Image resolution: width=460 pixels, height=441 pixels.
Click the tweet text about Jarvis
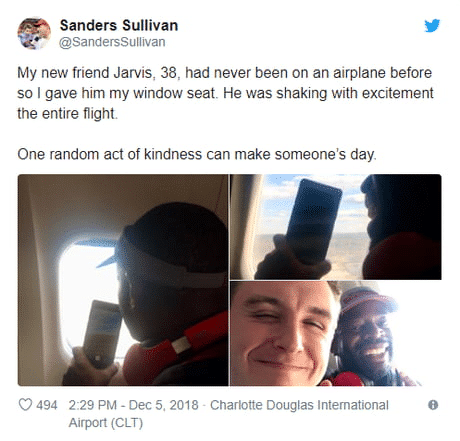[x=225, y=93]
